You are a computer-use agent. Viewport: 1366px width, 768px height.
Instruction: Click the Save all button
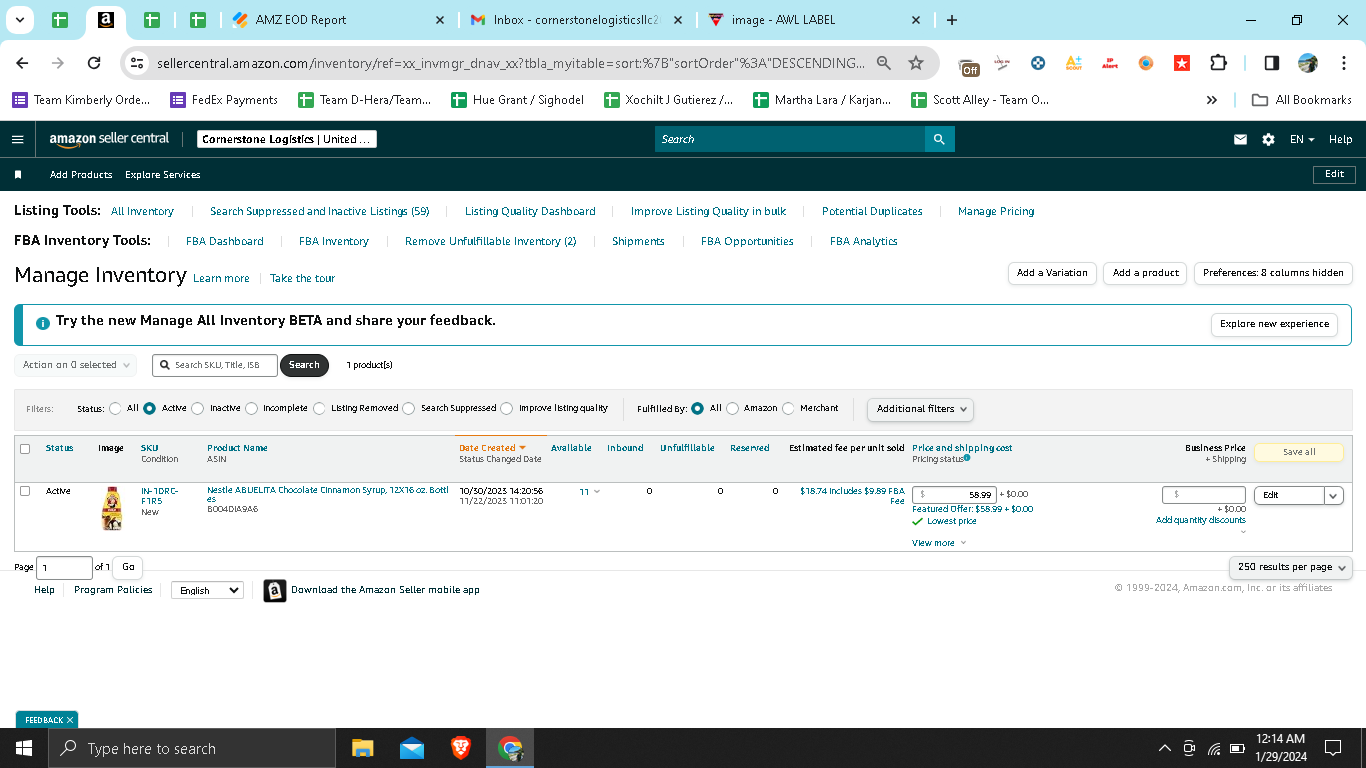tap(1299, 452)
